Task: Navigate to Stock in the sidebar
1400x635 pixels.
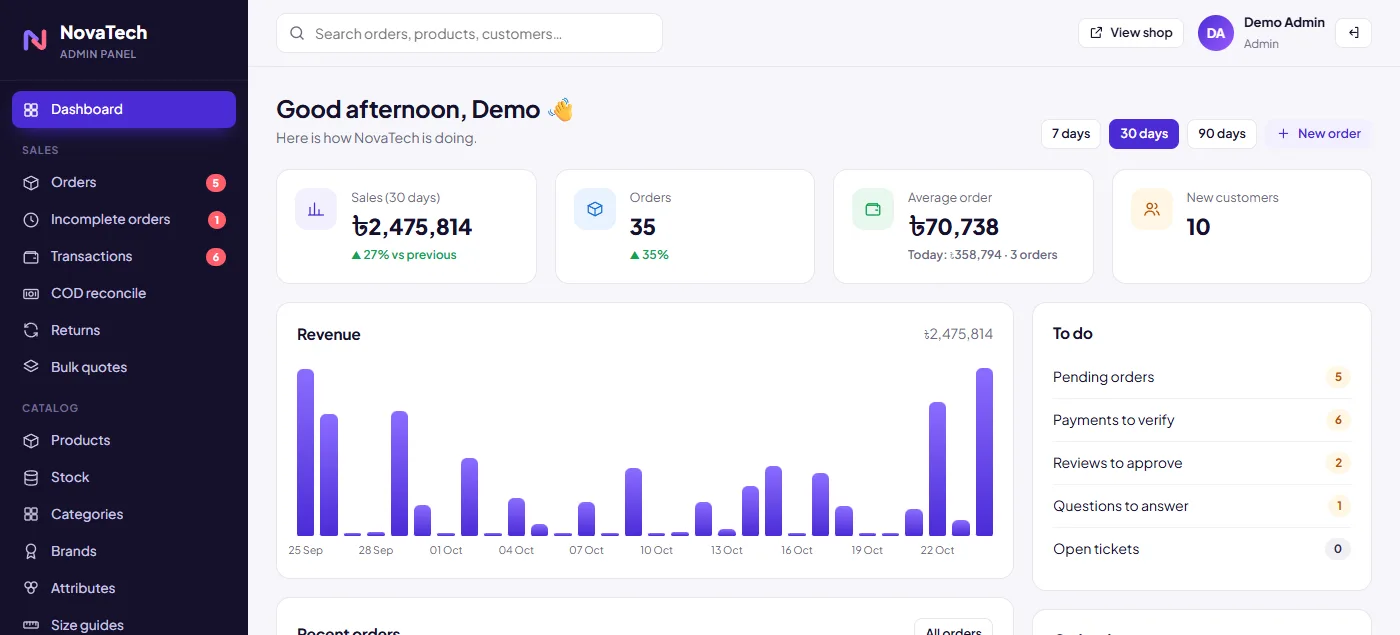Action: (x=124, y=478)
